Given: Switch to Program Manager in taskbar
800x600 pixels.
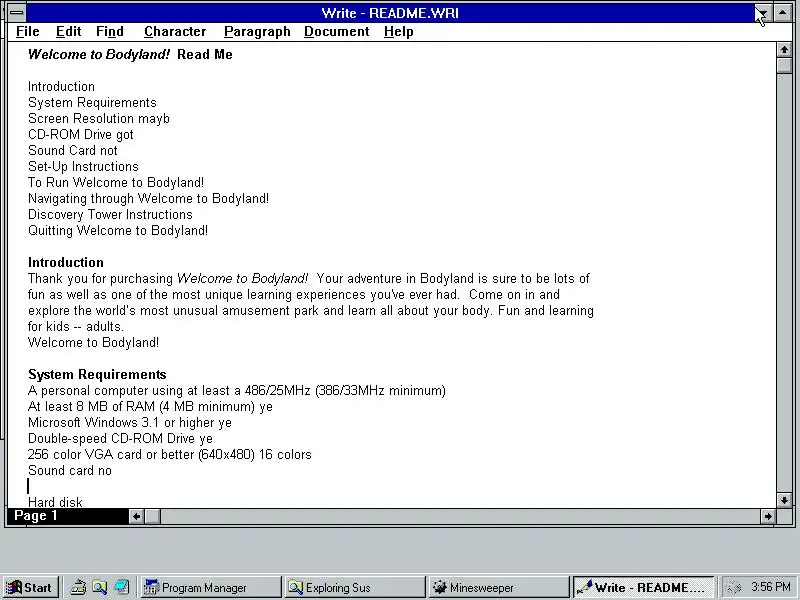Looking at the screenshot, I should 211,587.
